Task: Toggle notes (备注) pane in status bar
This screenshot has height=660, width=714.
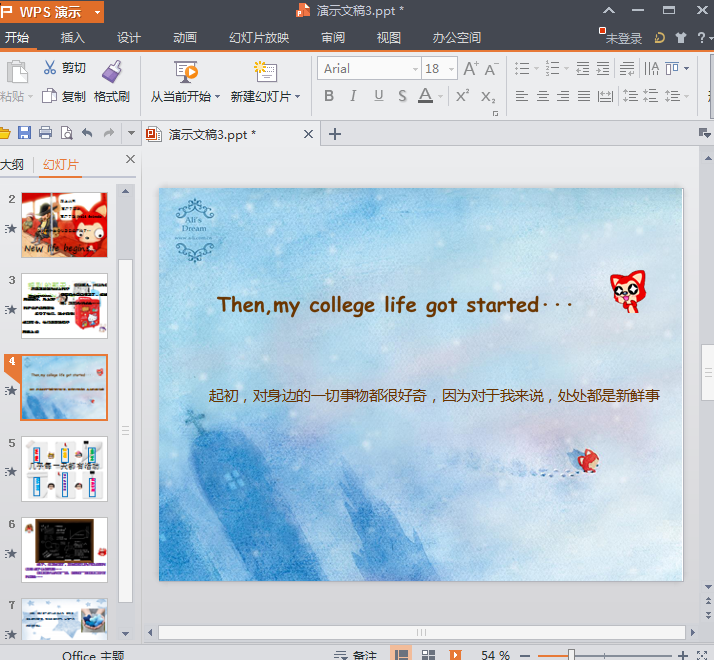Action: point(355,655)
